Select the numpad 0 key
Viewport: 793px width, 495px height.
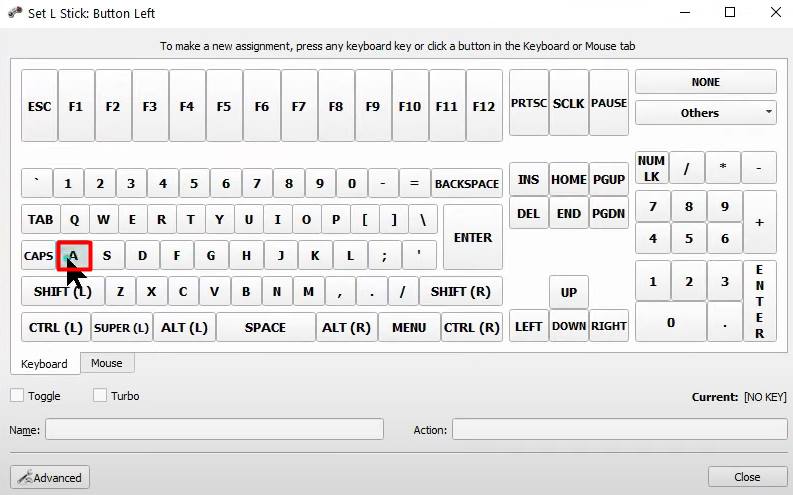[x=671, y=322]
